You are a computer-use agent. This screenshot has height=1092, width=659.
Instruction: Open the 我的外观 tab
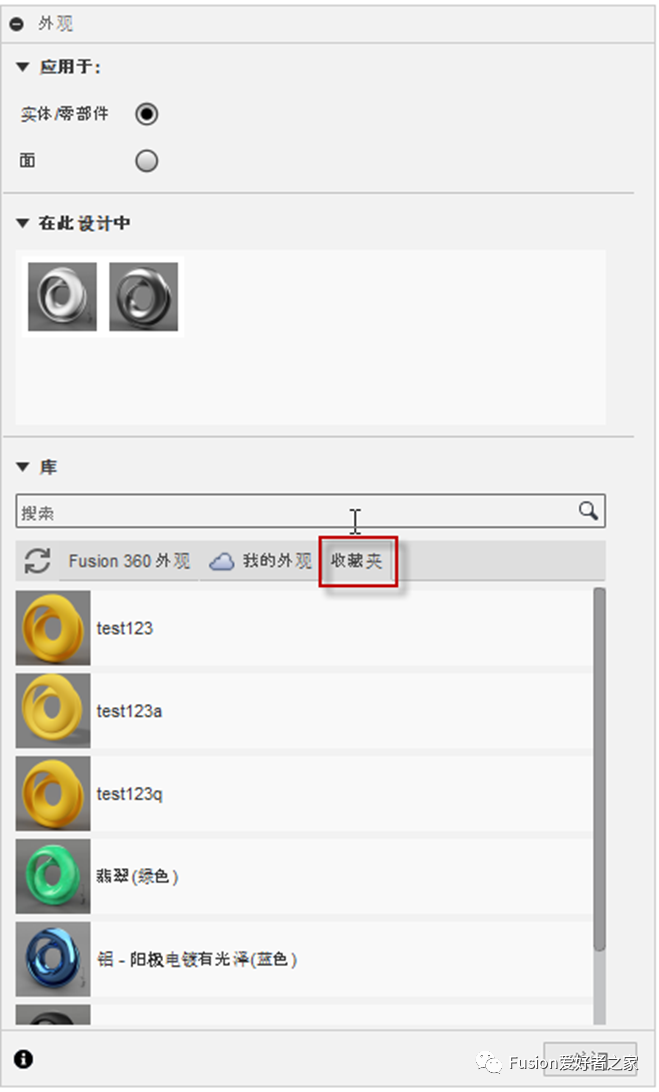(277, 561)
